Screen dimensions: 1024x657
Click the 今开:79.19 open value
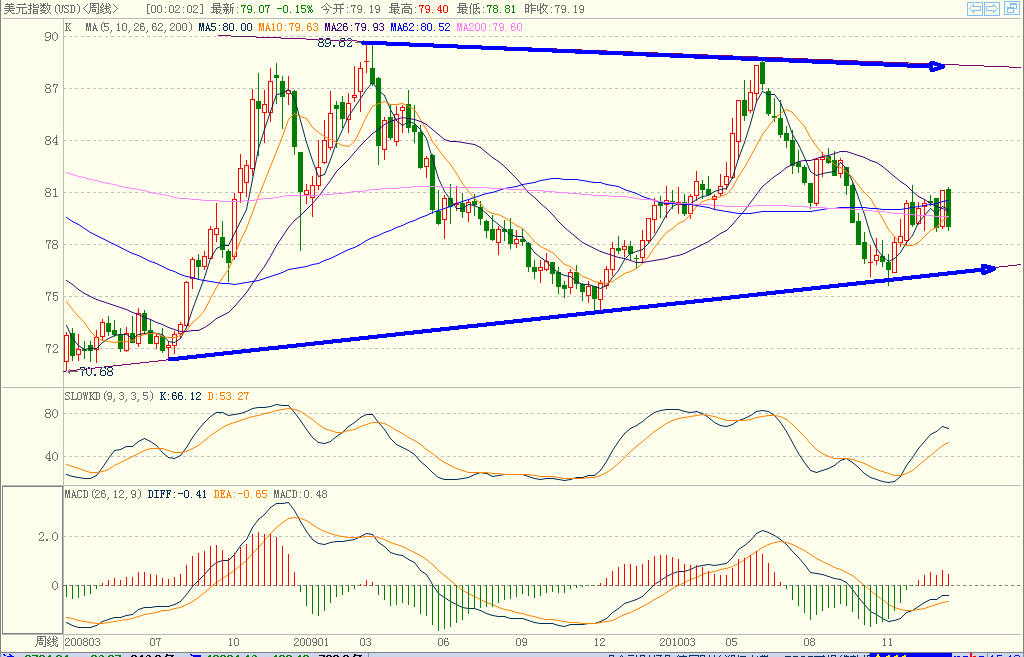351,9
